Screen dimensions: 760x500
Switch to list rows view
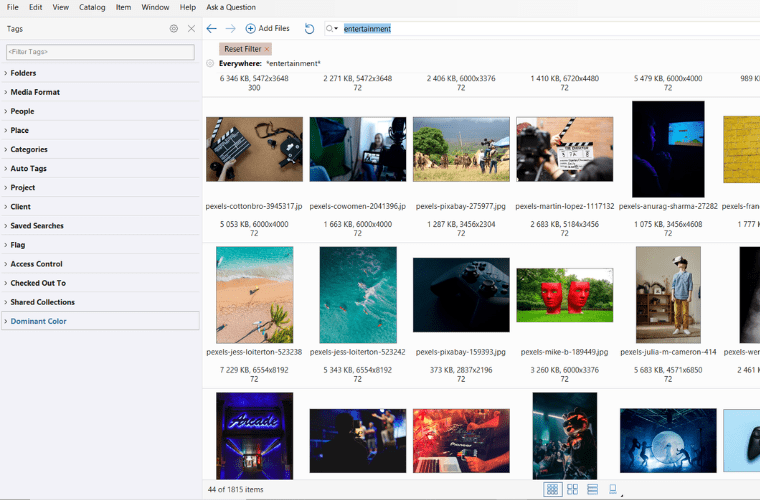click(x=592, y=489)
